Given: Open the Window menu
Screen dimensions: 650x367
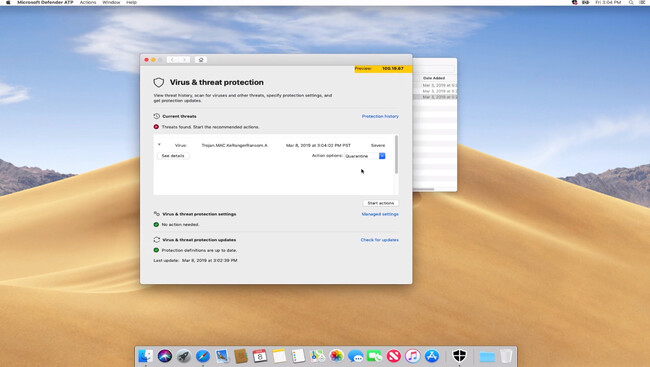Looking at the screenshot, I should [111, 2].
